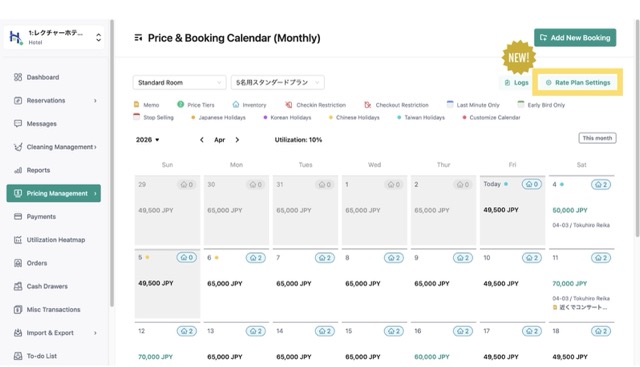Click the Memo legend icon
Viewport: 640px width, 367px height.
pyautogui.click(x=136, y=105)
